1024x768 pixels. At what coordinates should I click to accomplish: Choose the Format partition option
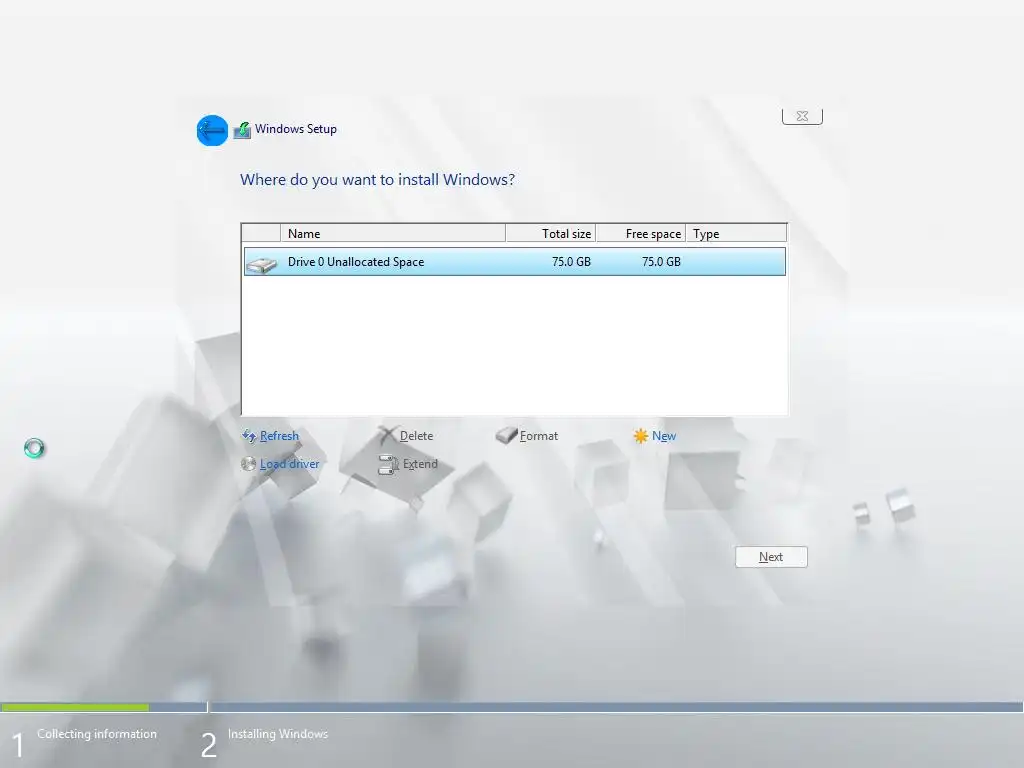[x=539, y=436]
